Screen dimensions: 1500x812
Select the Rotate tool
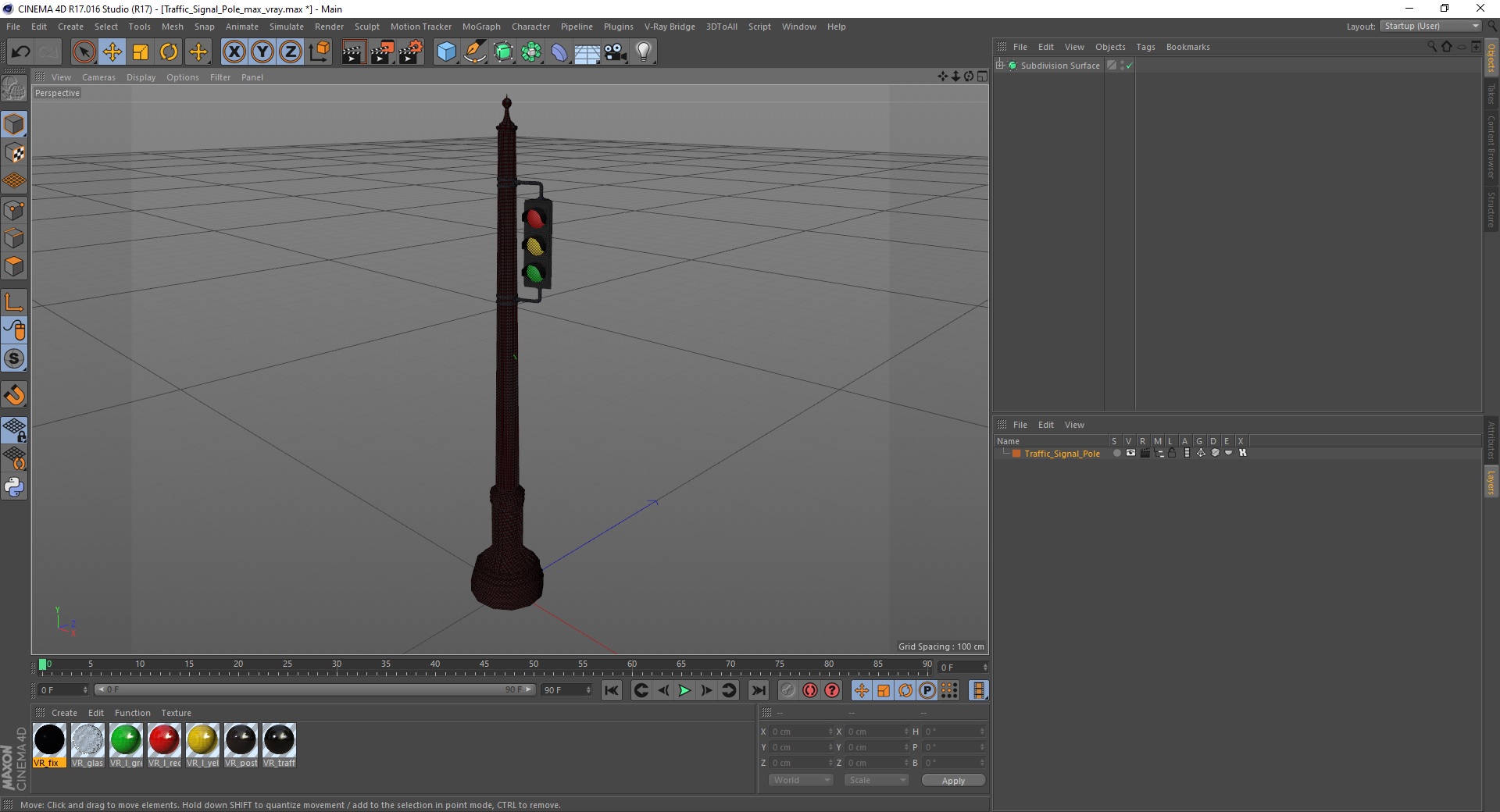[x=169, y=52]
